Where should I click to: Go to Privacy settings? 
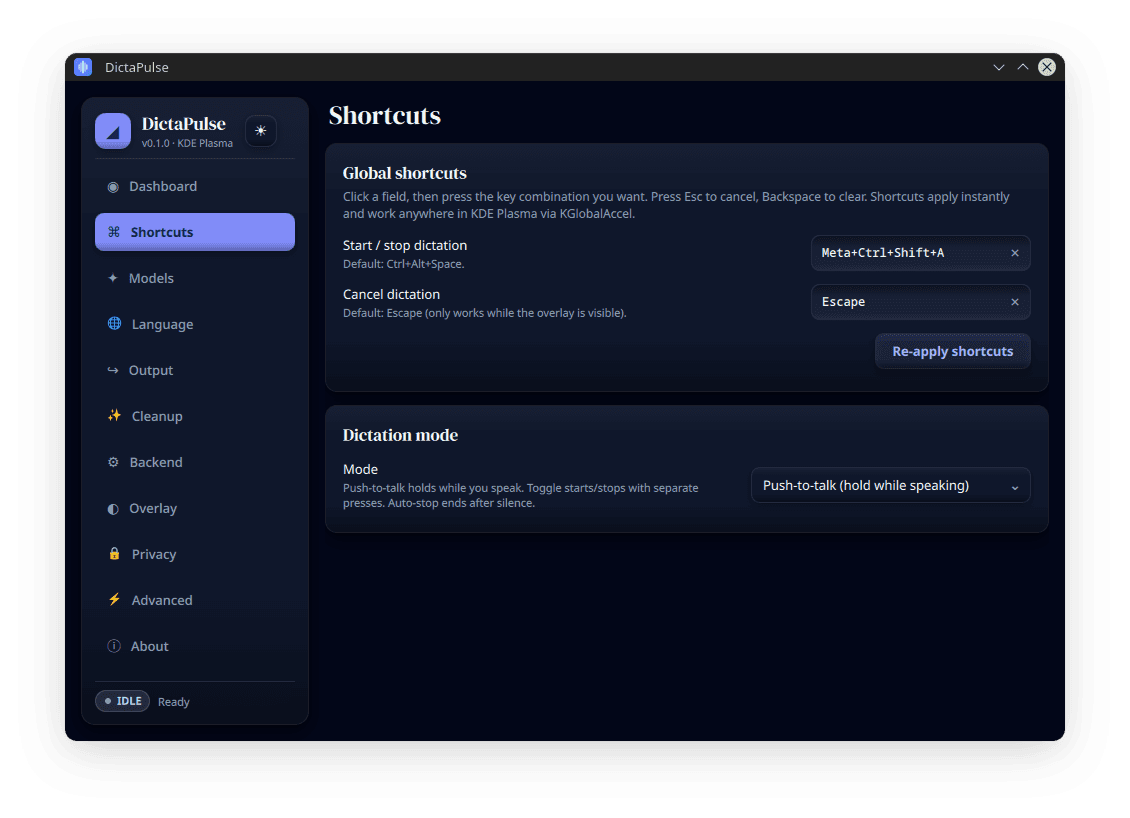click(195, 554)
